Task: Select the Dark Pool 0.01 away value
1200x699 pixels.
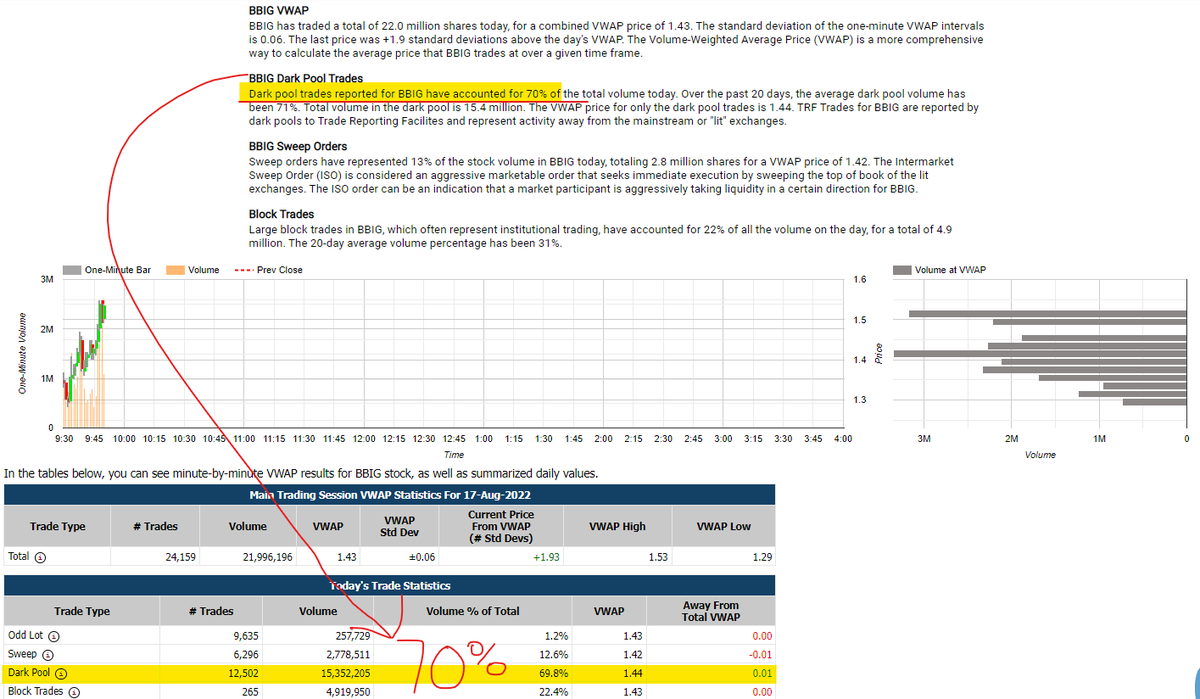Action: coord(761,673)
